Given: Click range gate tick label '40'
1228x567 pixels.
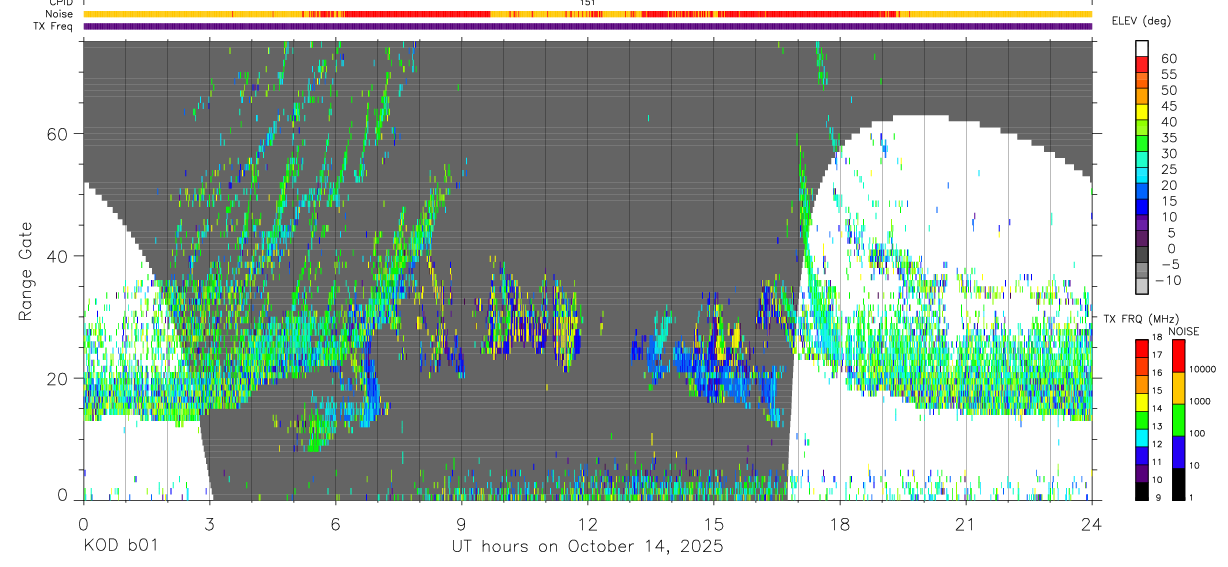Looking at the screenshot, I should click(57, 256).
